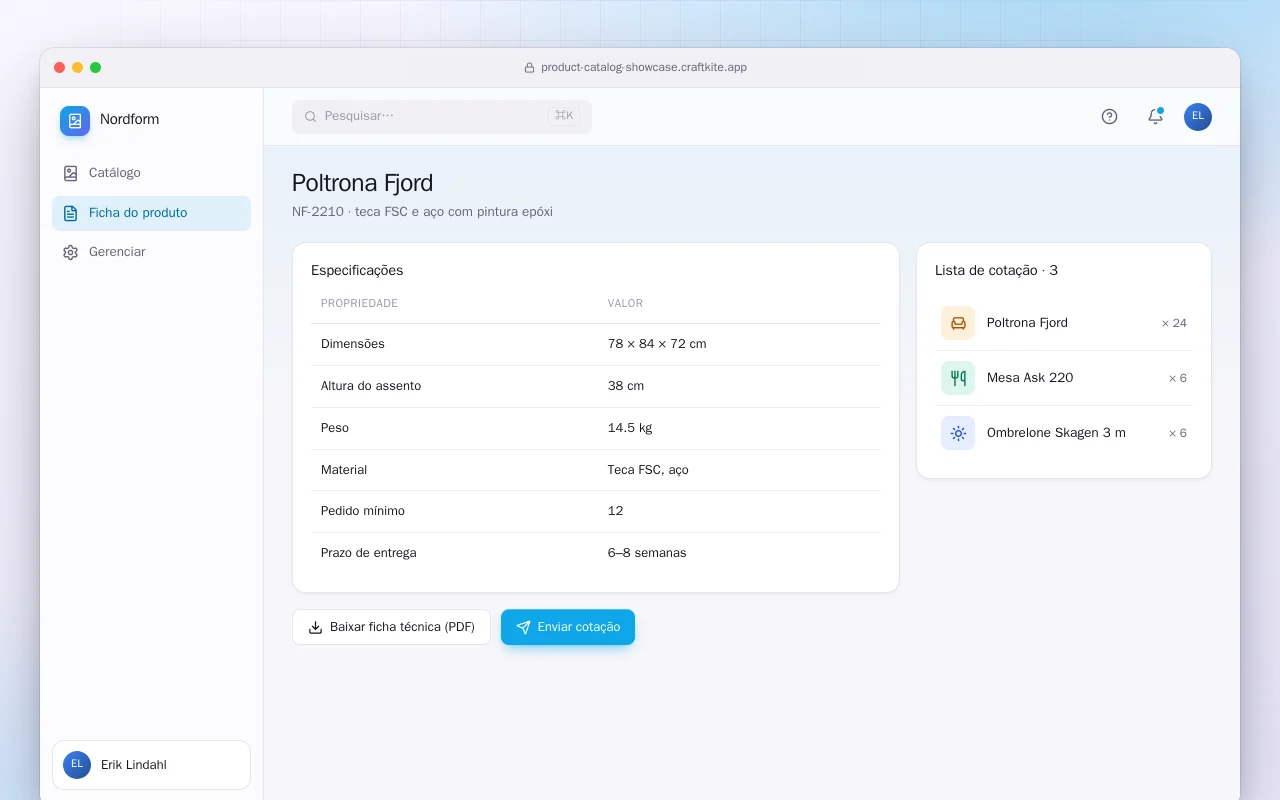Open Erik Lindahl profile card

pyautogui.click(x=151, y=765)
